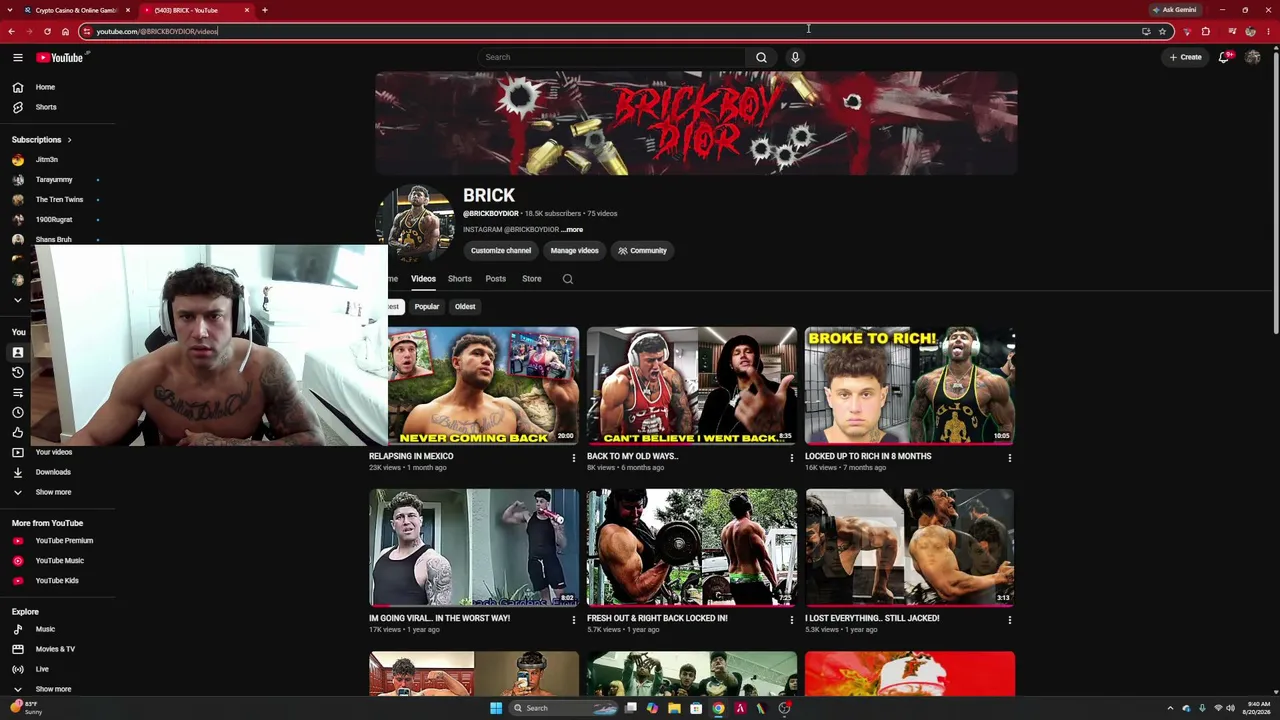Open History from the You section icons
This screenshot has width=1280, height=720.
coord(18,372)
